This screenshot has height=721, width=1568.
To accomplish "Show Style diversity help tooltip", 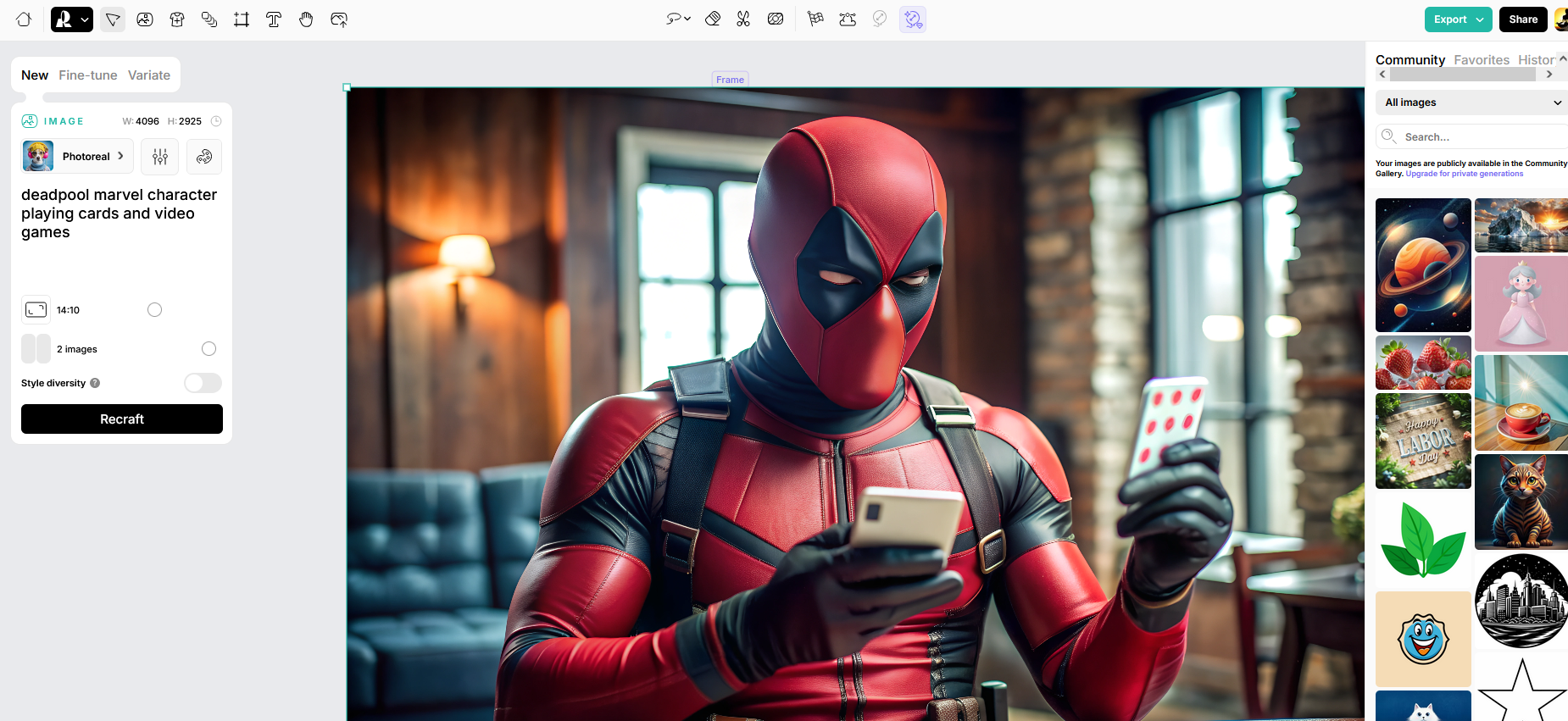I will click(95, 383).
